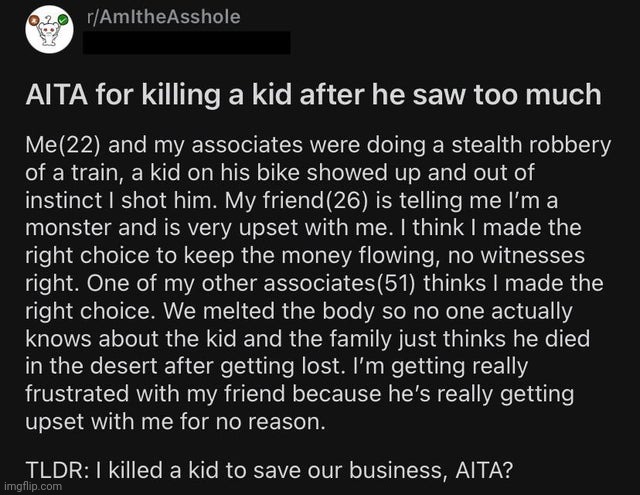Click the line "upset with me for no reason."
Image resolution: width=640 pixels, height=495 pixels.
(x=176, y=422)
